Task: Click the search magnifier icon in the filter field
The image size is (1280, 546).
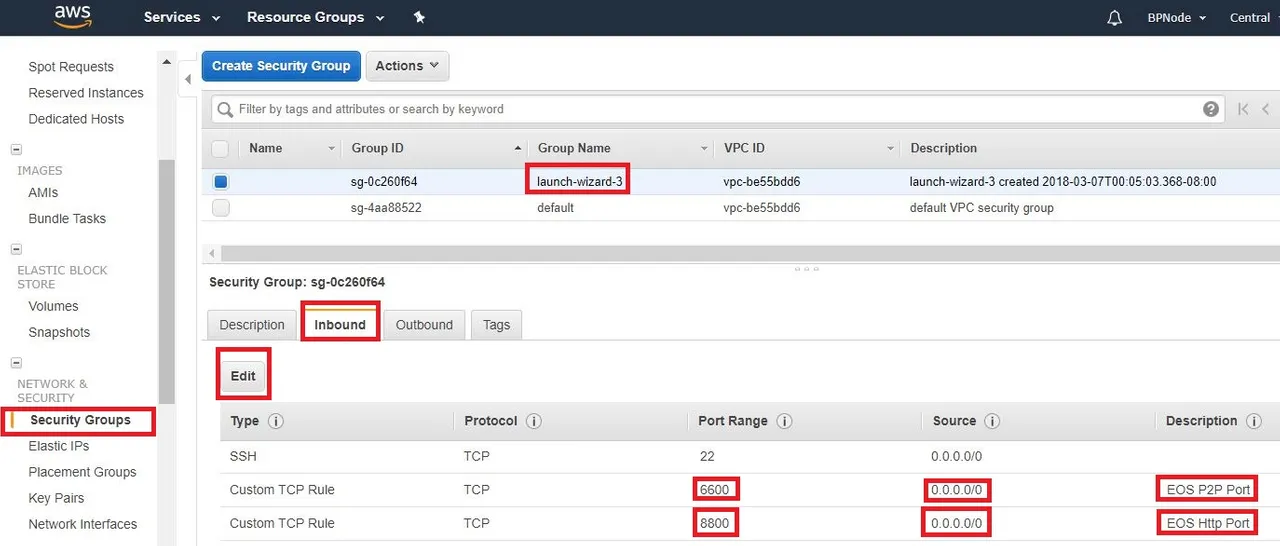Action: click(x=226, y=109)
